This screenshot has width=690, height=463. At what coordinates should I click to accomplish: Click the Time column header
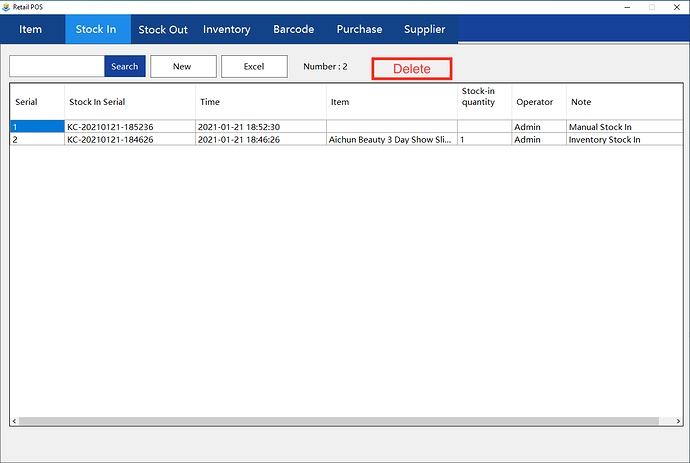coord(261,102)
